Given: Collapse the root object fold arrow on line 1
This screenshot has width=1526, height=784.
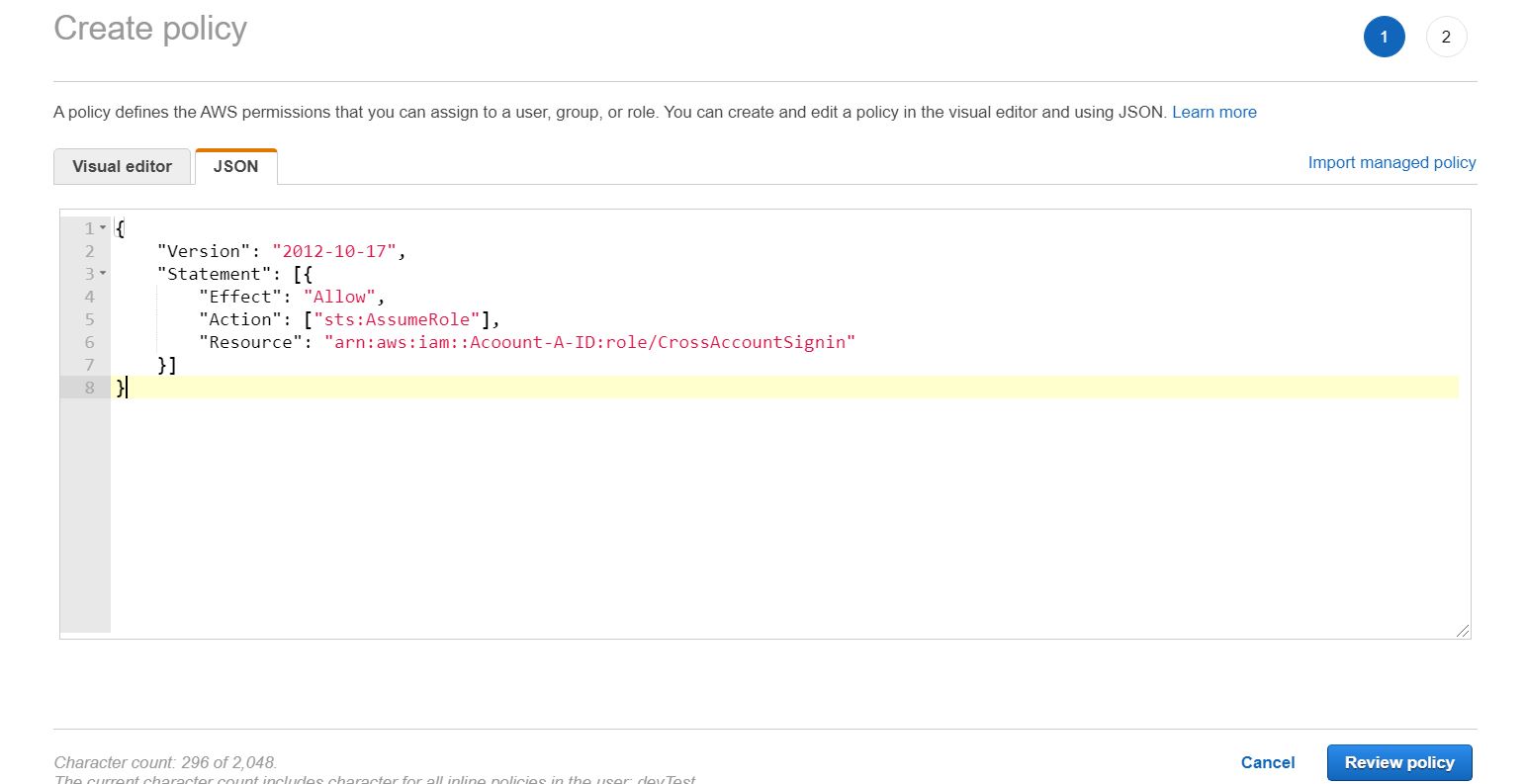Looking at the screenshot, I should [x=103, y=228].
